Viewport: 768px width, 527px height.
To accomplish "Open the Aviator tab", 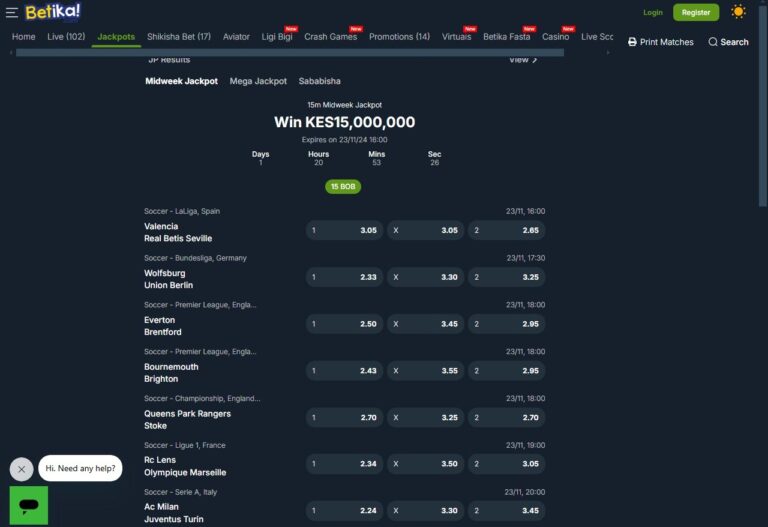I will (236, 37).
